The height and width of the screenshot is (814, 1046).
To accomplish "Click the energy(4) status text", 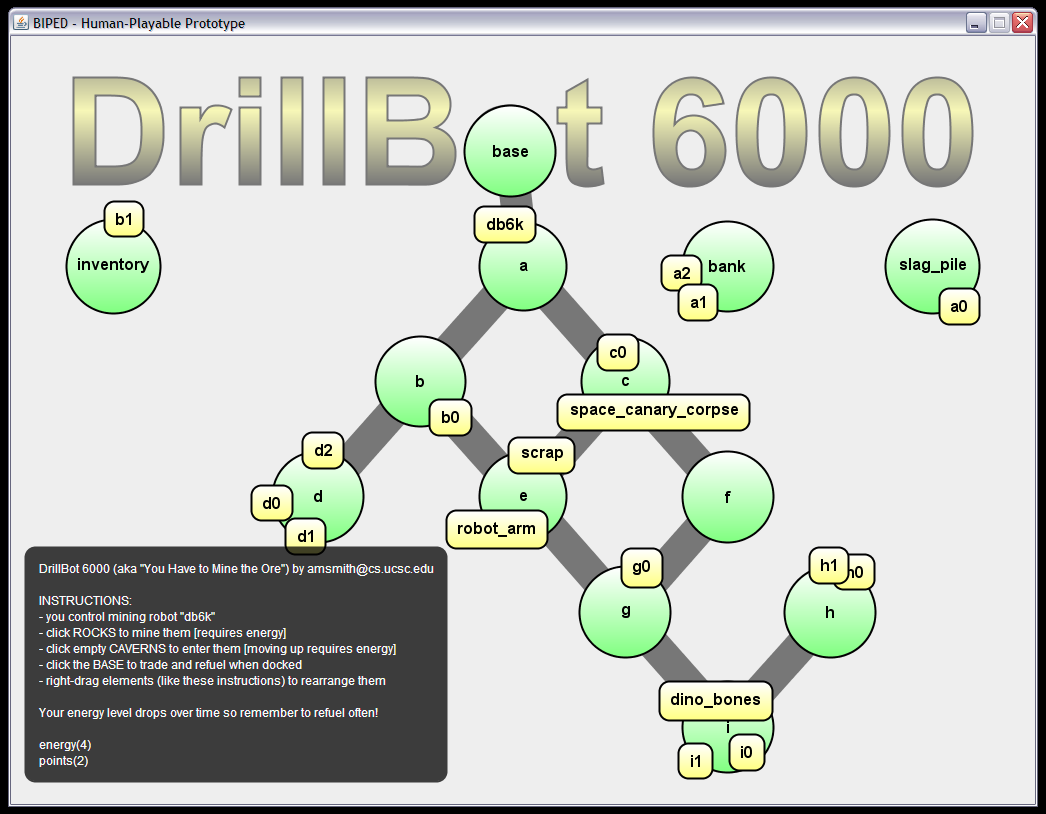I will click(64, 744).
